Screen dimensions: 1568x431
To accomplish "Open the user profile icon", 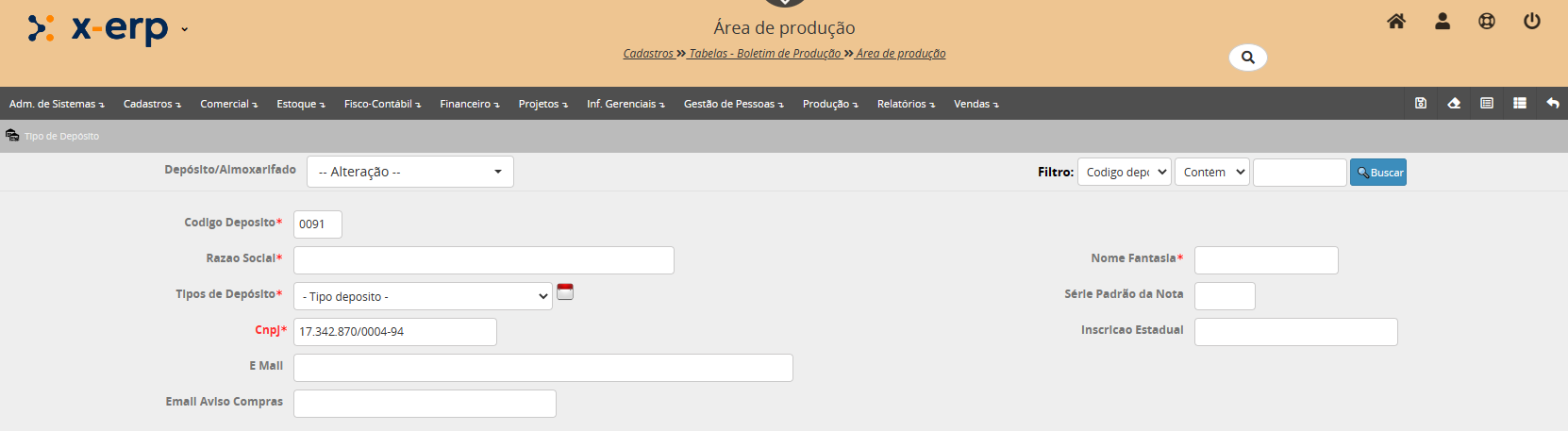I will (1442, 21).
